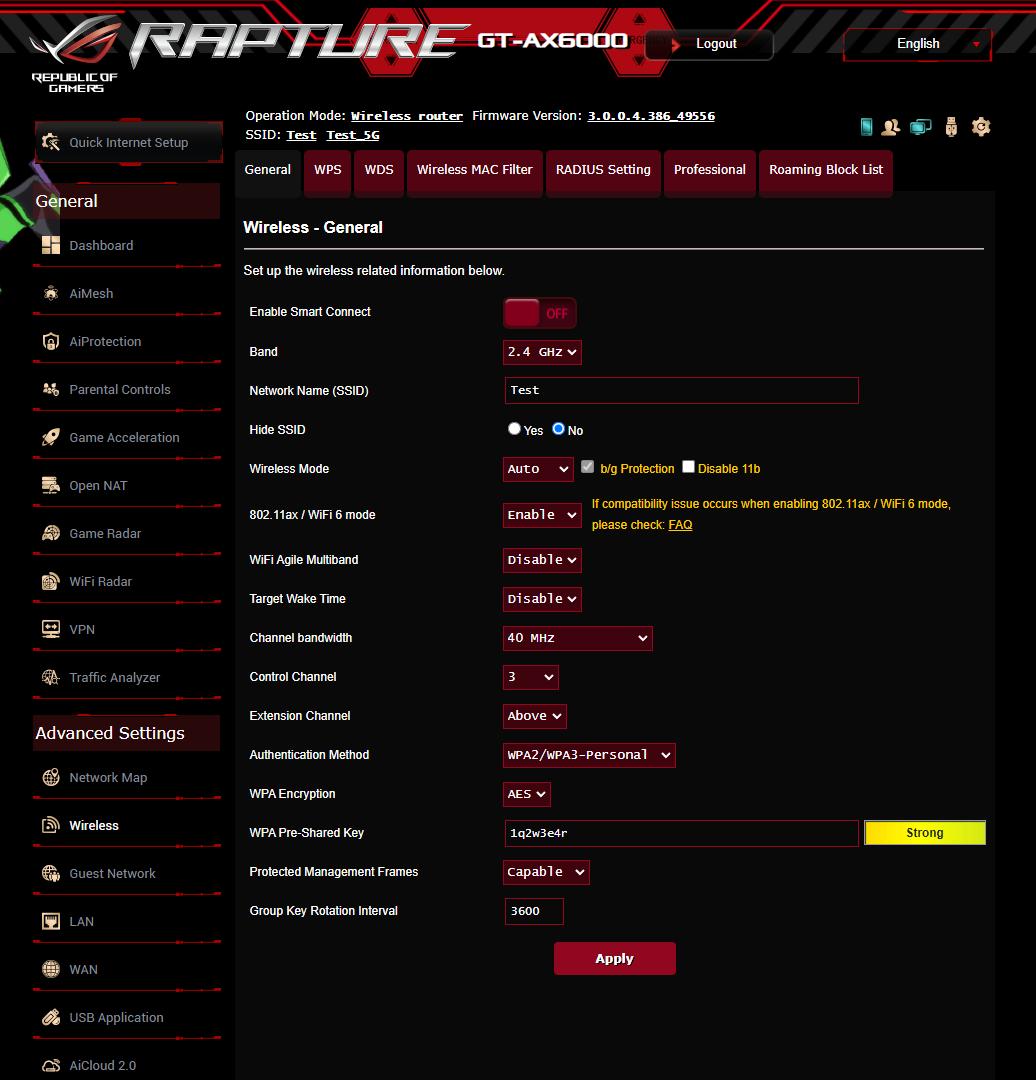This screenshot has height=1080, width=1036.
Task: Click firmware version 3.0.0.4.386_49556 link
Action: (651, 116)
